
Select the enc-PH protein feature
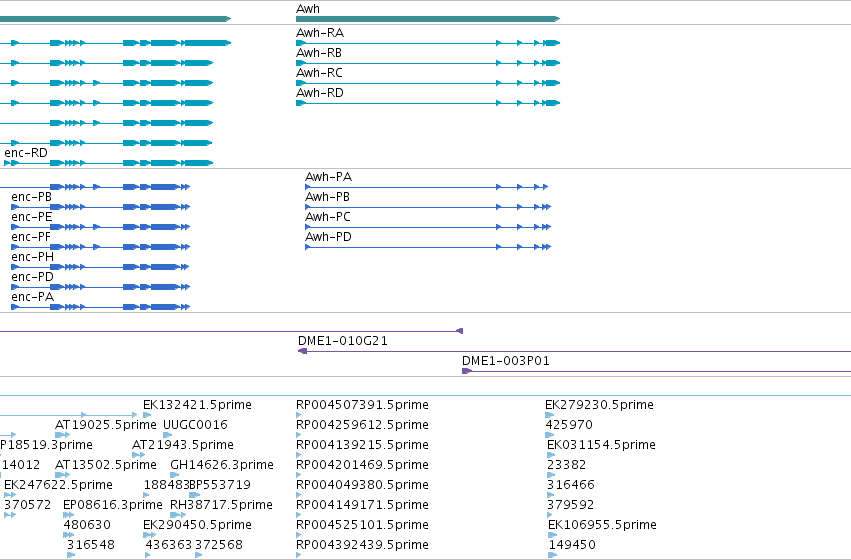pyautogui.click(x=100, y=267)
